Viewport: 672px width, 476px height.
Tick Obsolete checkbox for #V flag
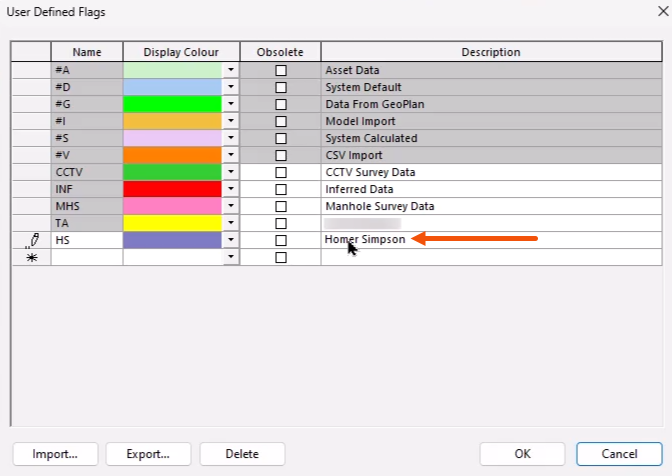[281, 155]
